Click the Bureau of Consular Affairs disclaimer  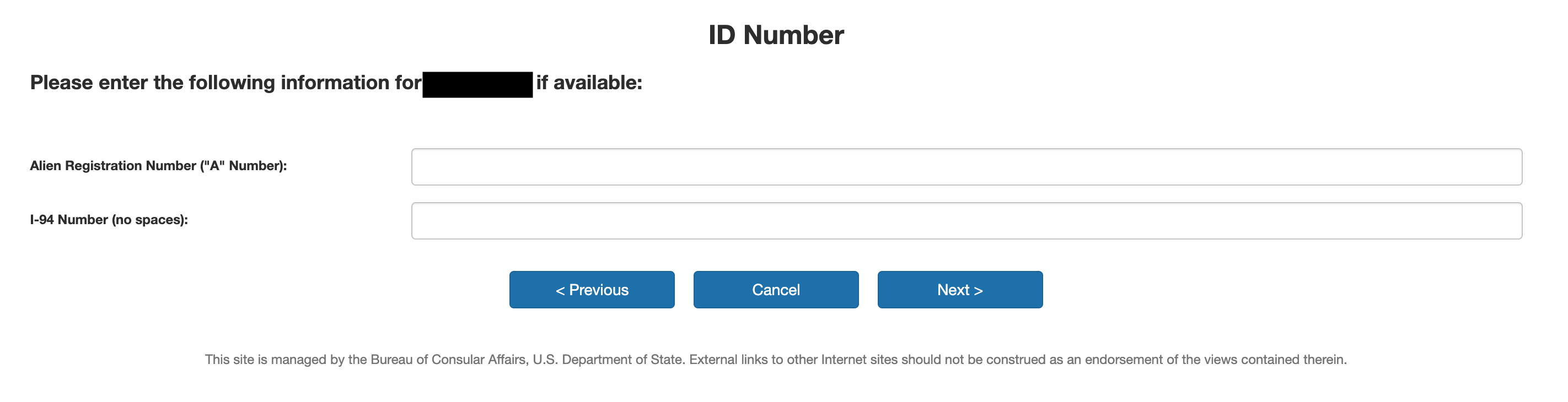[776, 360]
